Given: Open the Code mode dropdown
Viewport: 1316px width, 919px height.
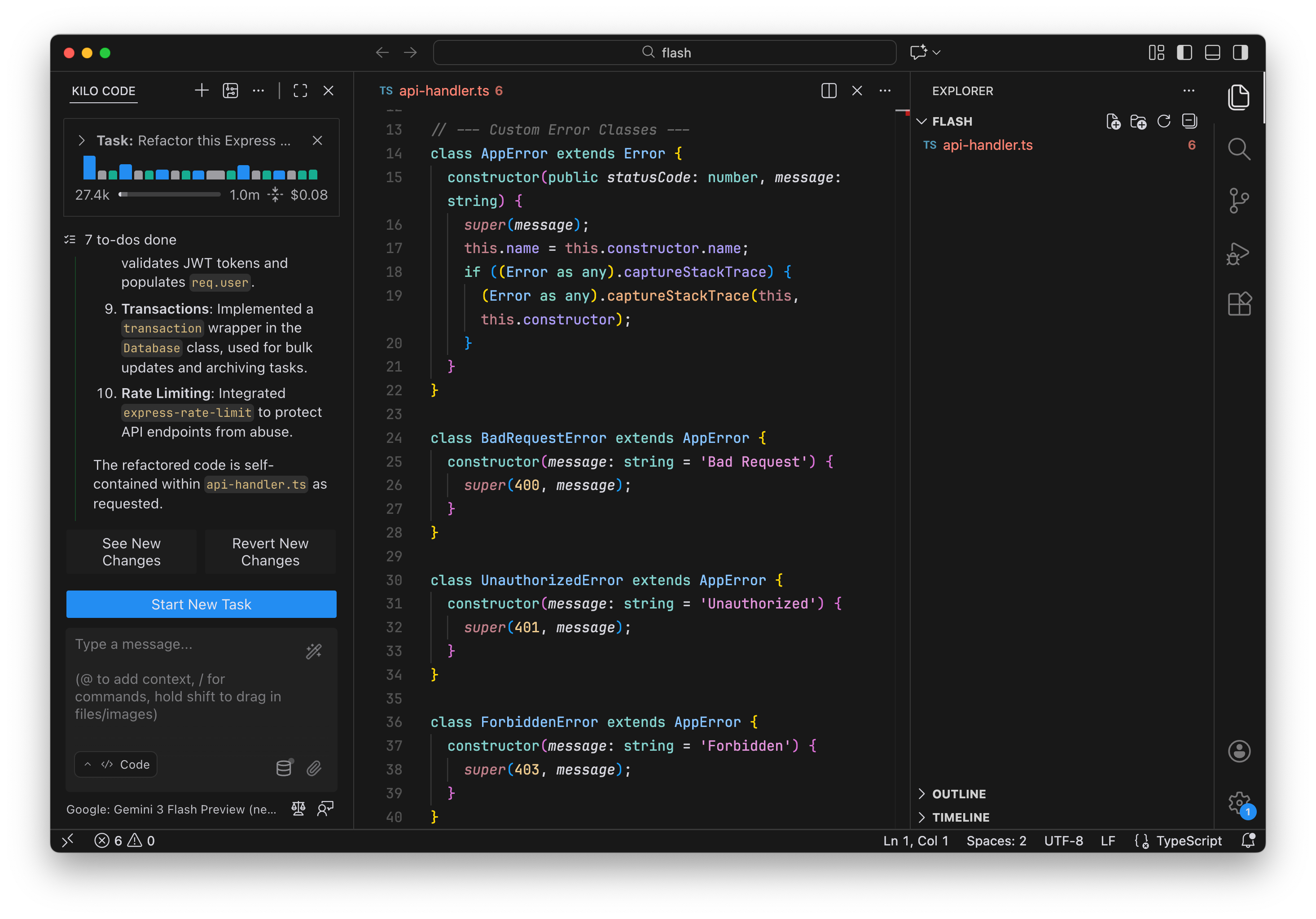Looking at the screenshot, I should [116, 764].
